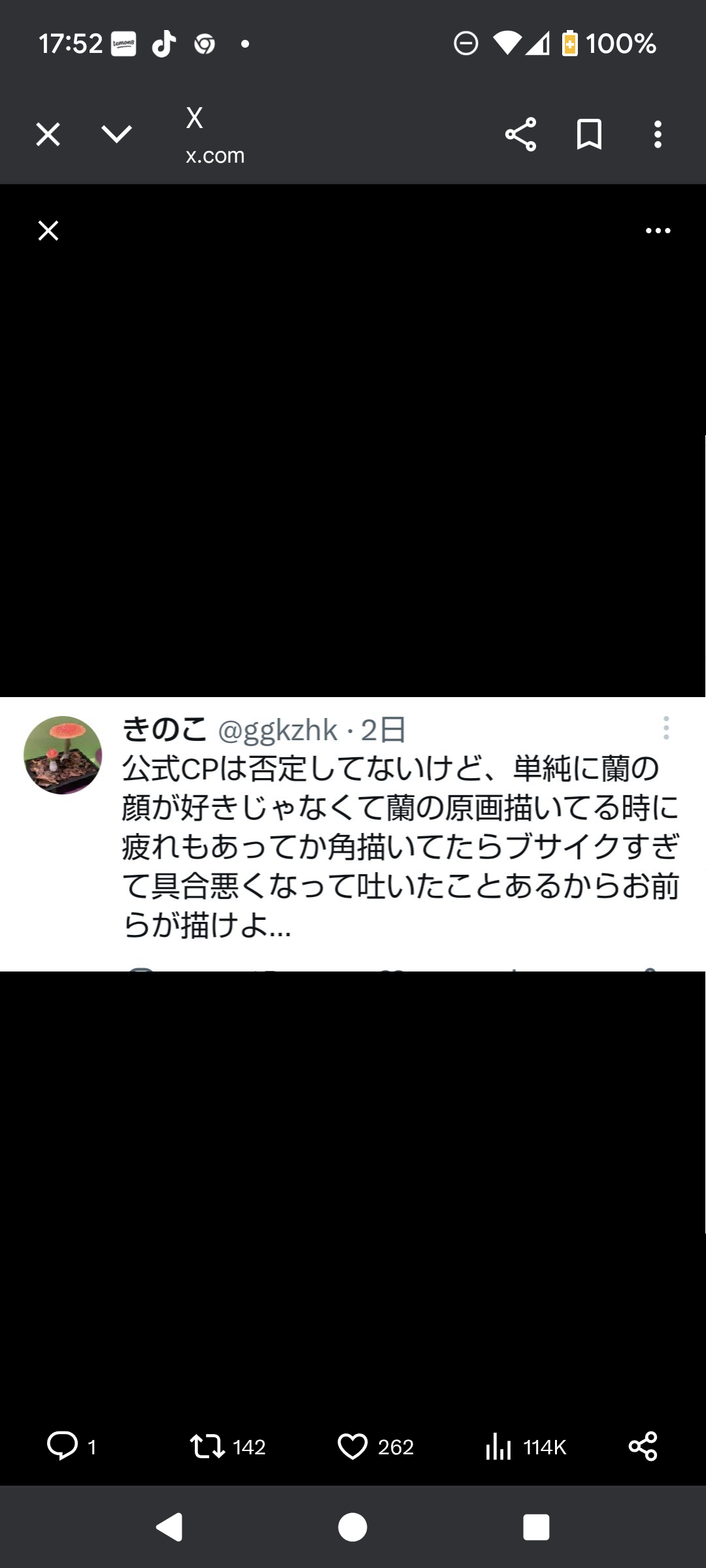Open image viewer more options ellipsis

[x=658, y=231]
